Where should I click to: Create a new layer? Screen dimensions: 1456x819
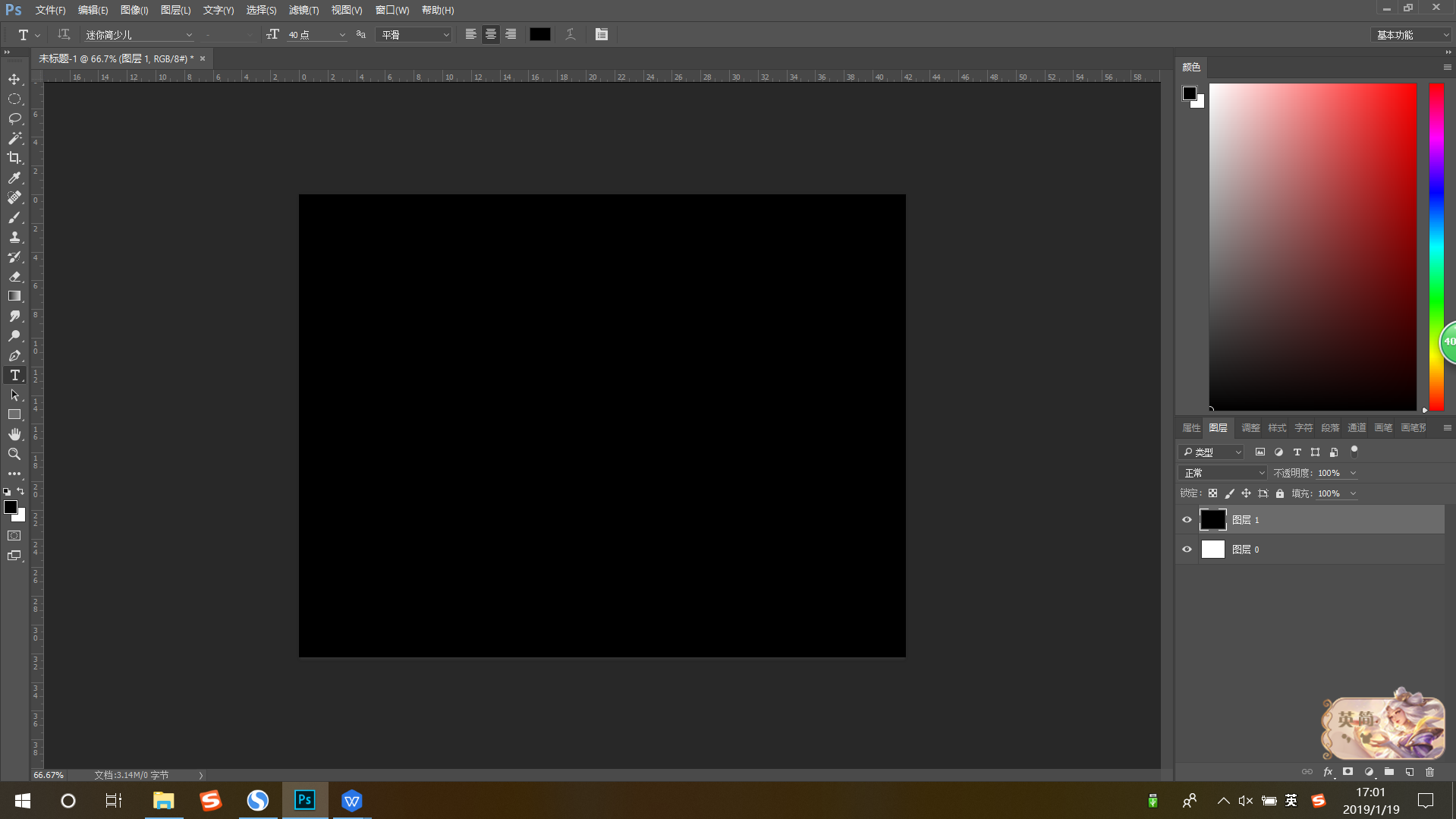(x=1410, y=772)
